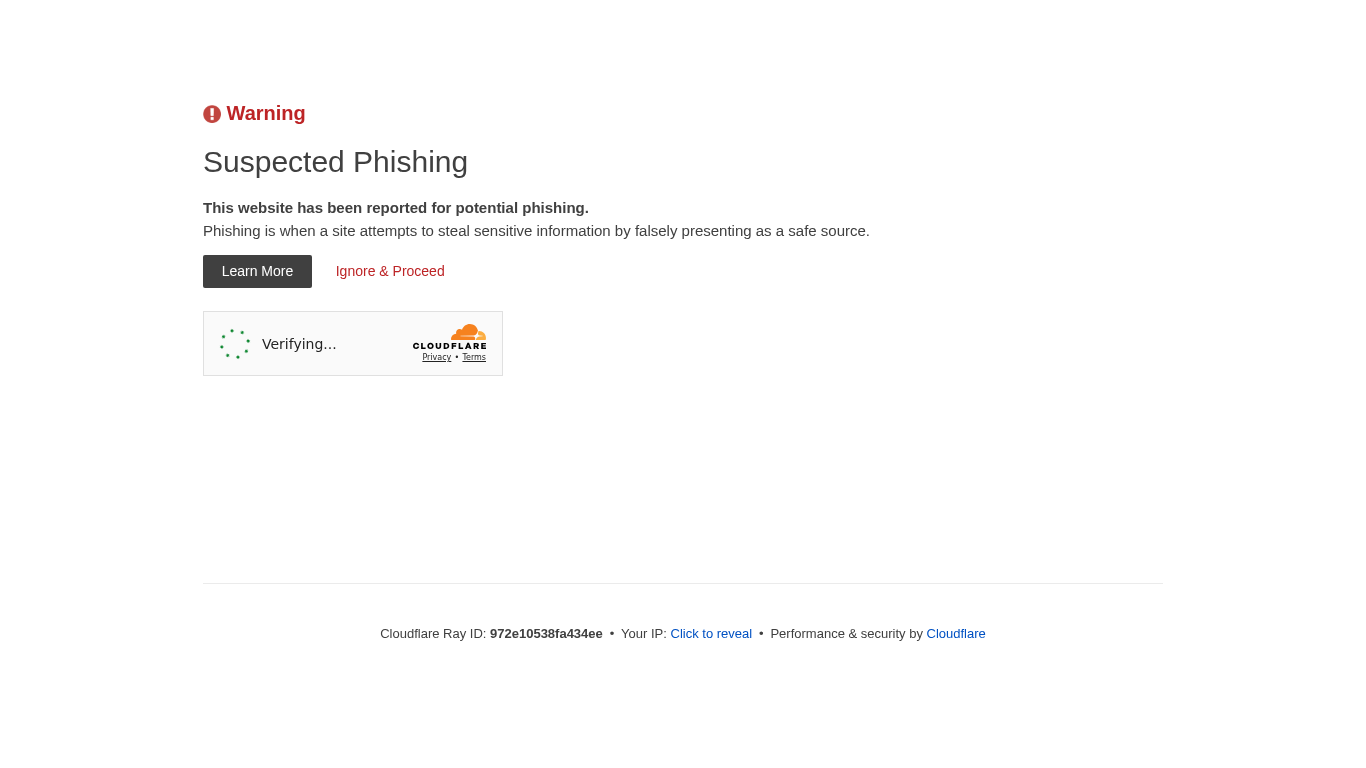Open the Learn More button

tap(257, 271)
